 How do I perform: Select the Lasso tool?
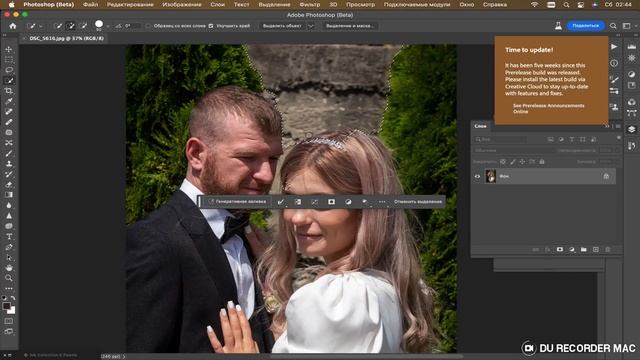[9, 70]
